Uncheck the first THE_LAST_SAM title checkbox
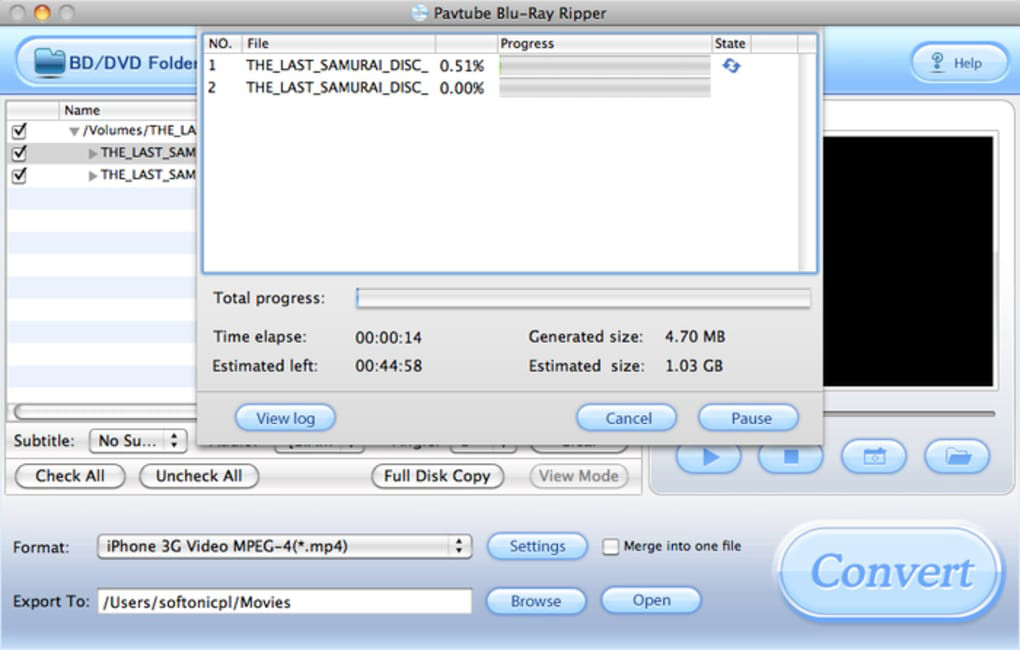1020x650 pixels. [20, 153]
